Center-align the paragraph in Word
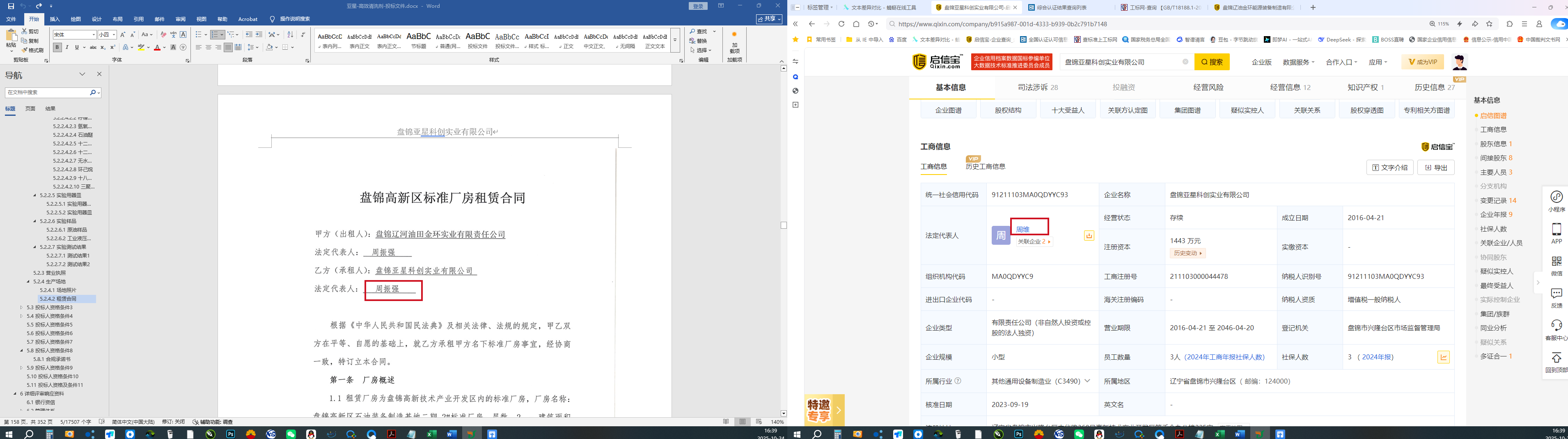Image resolution: width=1568 pixels, height=439 pixels. (x=208, y=48)
